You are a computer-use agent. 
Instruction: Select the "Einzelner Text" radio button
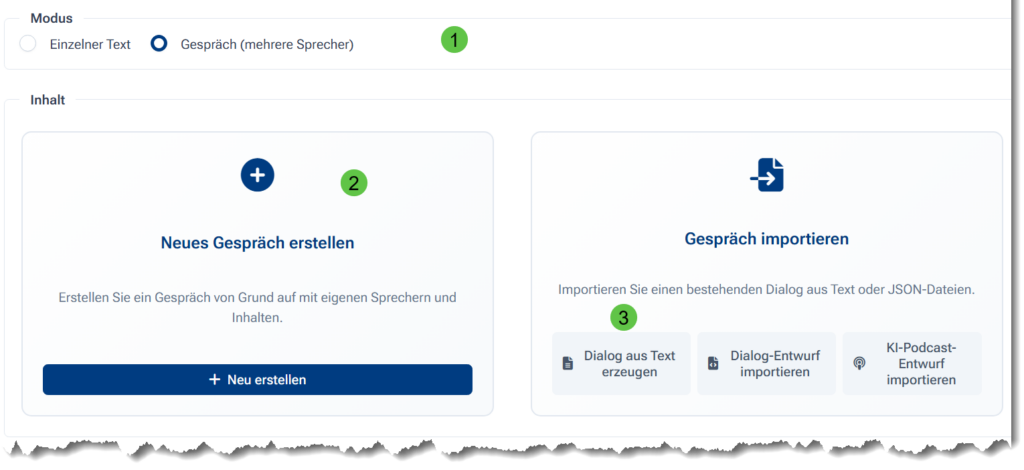(x=28, y=44)
